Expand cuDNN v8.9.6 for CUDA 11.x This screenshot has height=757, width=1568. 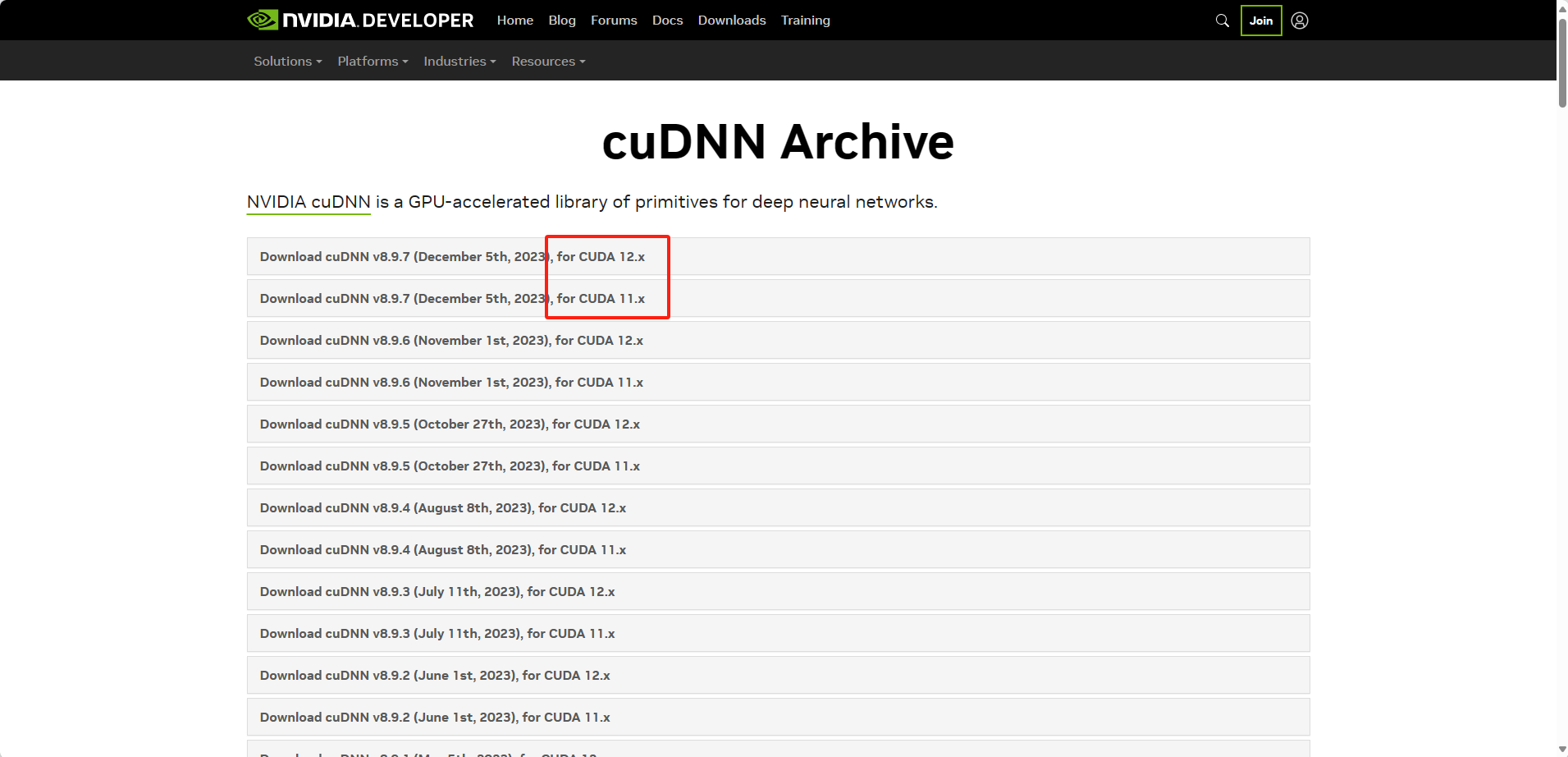point(778,382)
